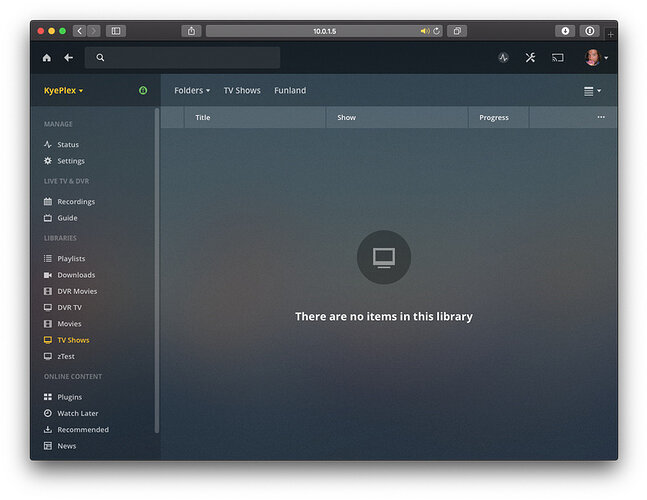This screenshot has height=500, width=647.
Task: Click the News newspaper icon
Action: tap(48, 446)
